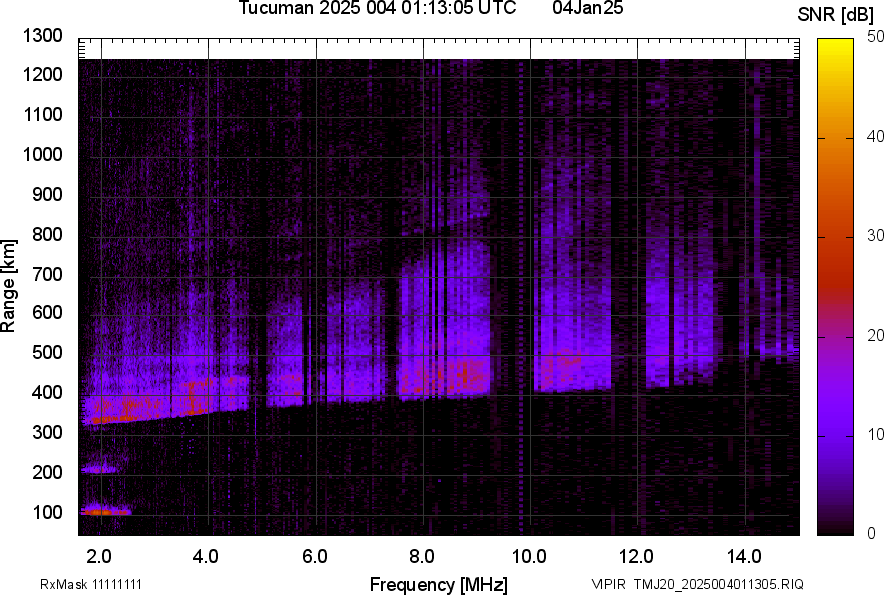Click the 100 tick on the range axis
884x595 pixels.
coord(46,513)
